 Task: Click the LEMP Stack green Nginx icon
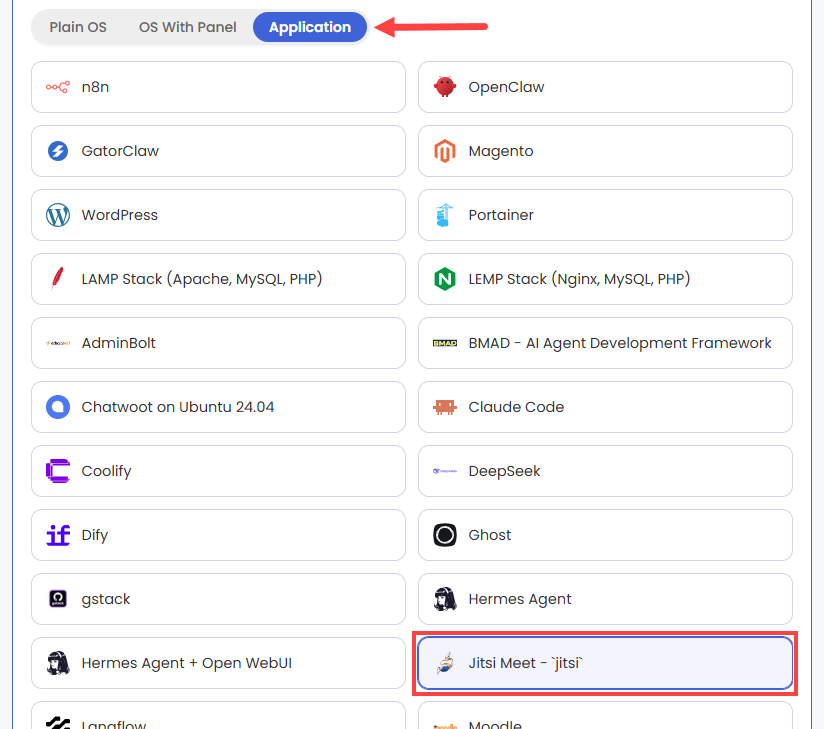coord(445,279)
